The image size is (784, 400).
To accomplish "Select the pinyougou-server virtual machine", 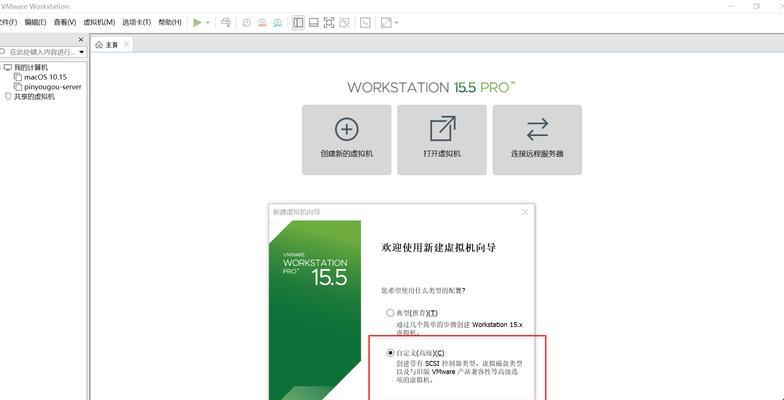I will pyautogui.click(x=52, y=86).
